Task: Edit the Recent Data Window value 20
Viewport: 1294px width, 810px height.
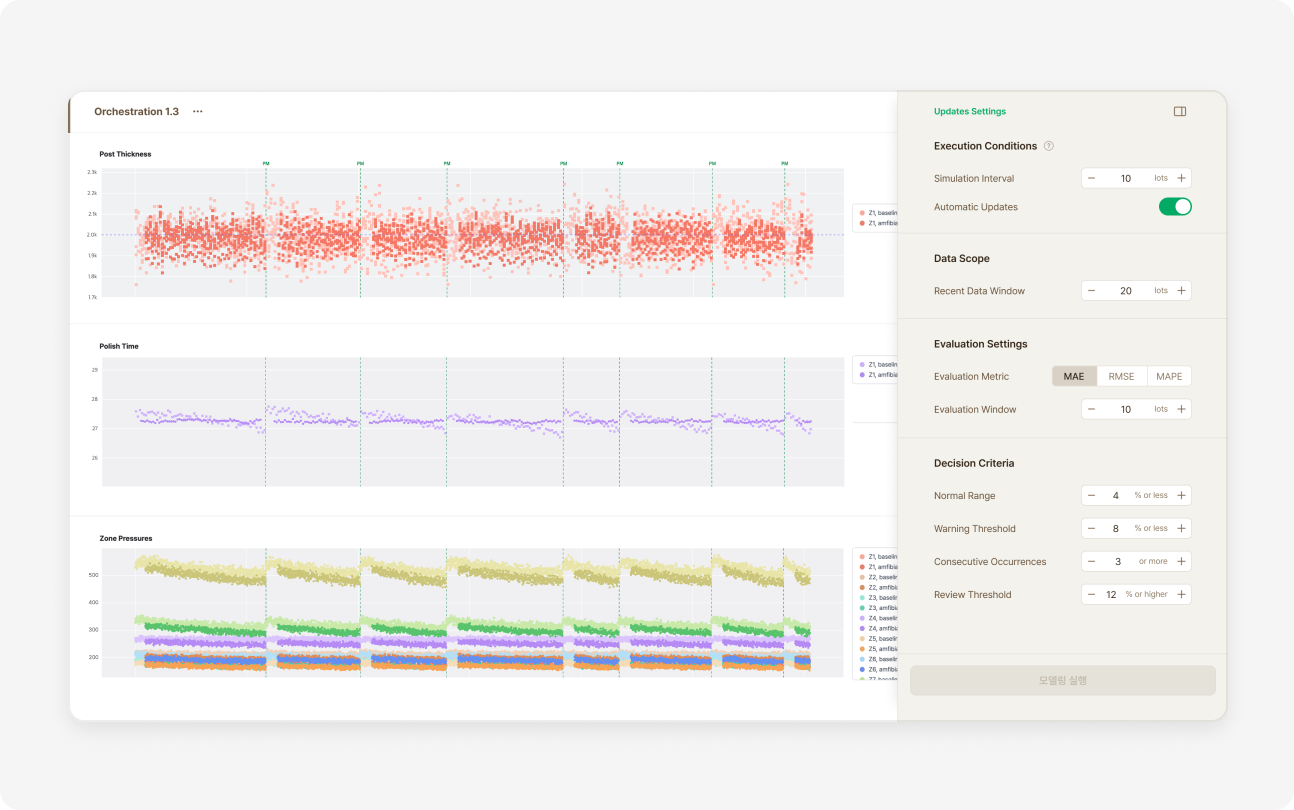Action: point(1126,291)
